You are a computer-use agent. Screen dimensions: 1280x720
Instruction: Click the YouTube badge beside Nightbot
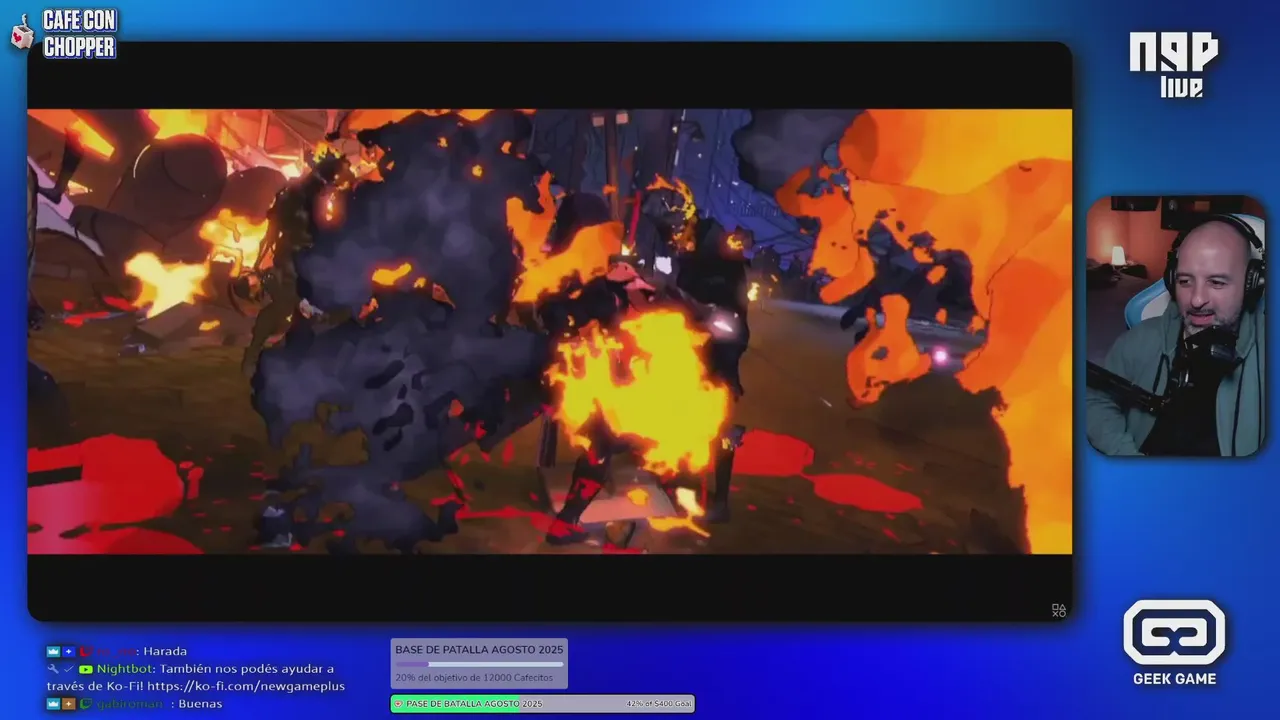[86, 669]
